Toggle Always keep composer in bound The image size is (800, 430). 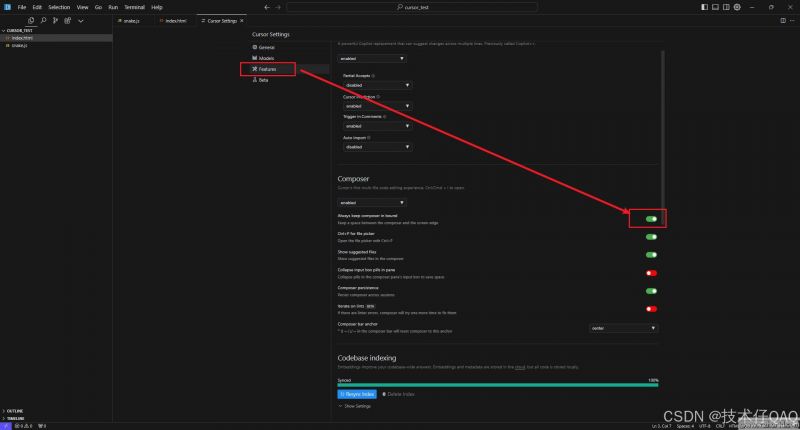[652, 219]
